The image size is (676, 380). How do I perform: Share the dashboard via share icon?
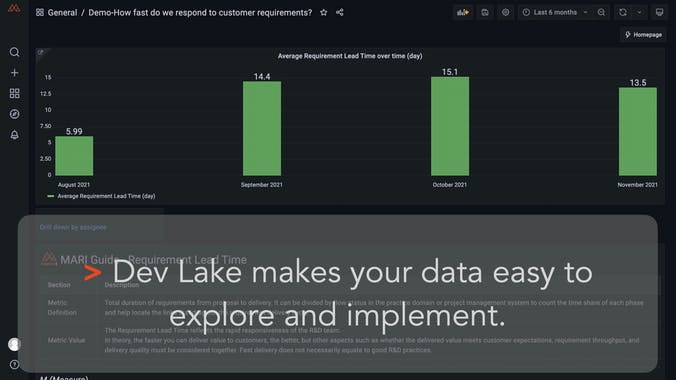[340, 13]
